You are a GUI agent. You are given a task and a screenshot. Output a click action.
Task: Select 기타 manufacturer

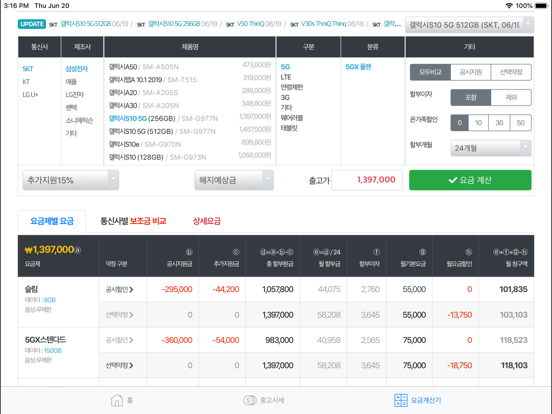(x=71, y=133)
